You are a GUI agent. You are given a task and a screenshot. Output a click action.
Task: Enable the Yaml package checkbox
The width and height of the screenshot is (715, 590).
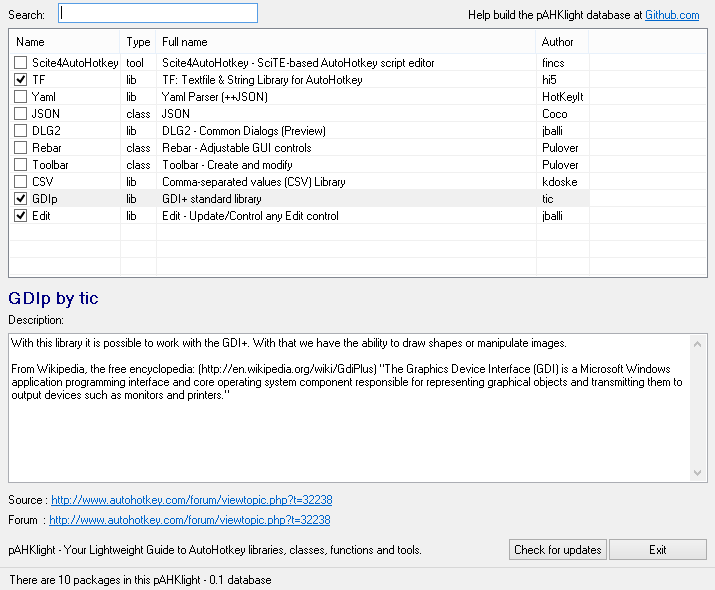21,97
